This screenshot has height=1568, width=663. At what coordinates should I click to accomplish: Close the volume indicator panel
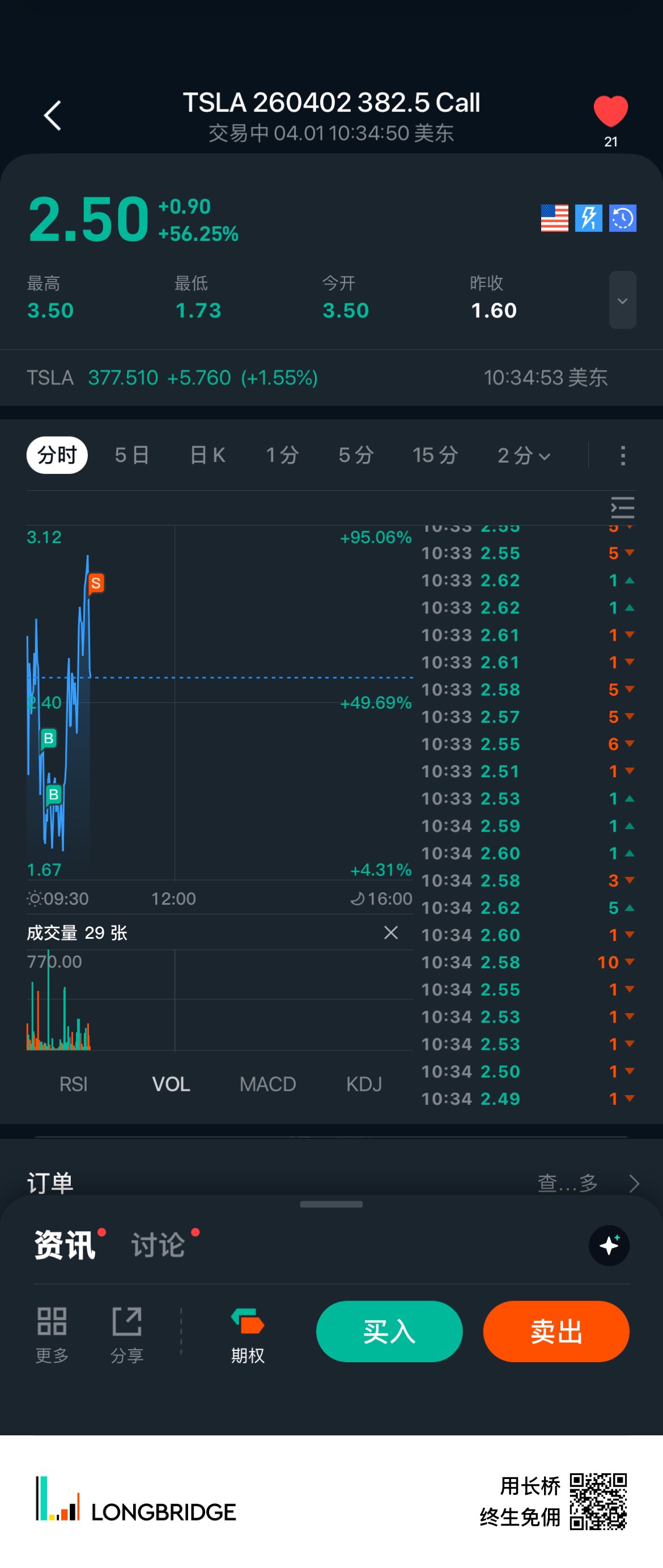point(390,933)
